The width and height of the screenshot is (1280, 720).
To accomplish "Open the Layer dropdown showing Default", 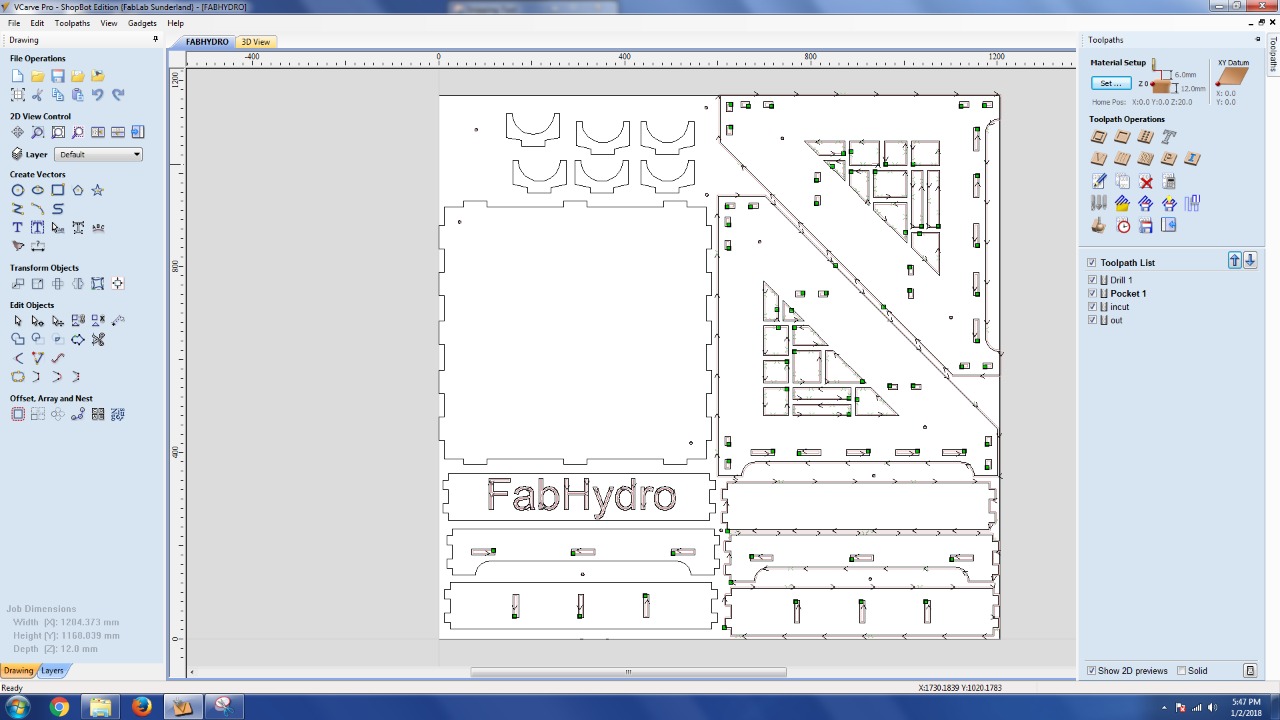I will 99,154.
